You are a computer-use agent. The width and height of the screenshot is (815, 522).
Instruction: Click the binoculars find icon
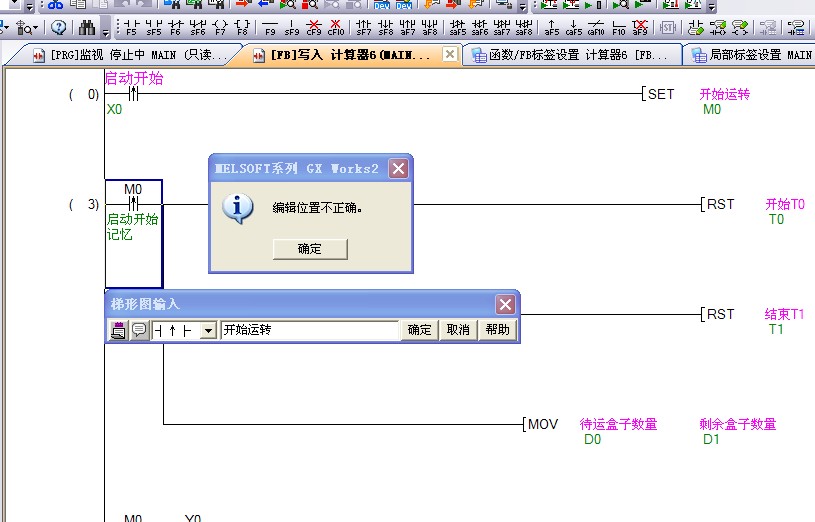[88, 27]
